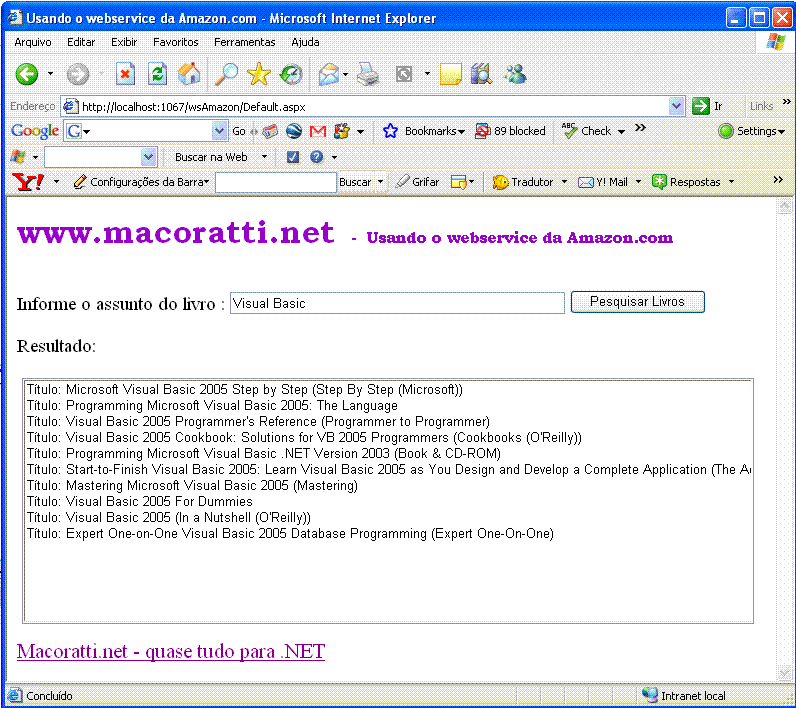The width and height of the screenshot is (796, 708).
Task: Select result Visual Basic 2005 Cookbook
Action: [x=304, y=437]
